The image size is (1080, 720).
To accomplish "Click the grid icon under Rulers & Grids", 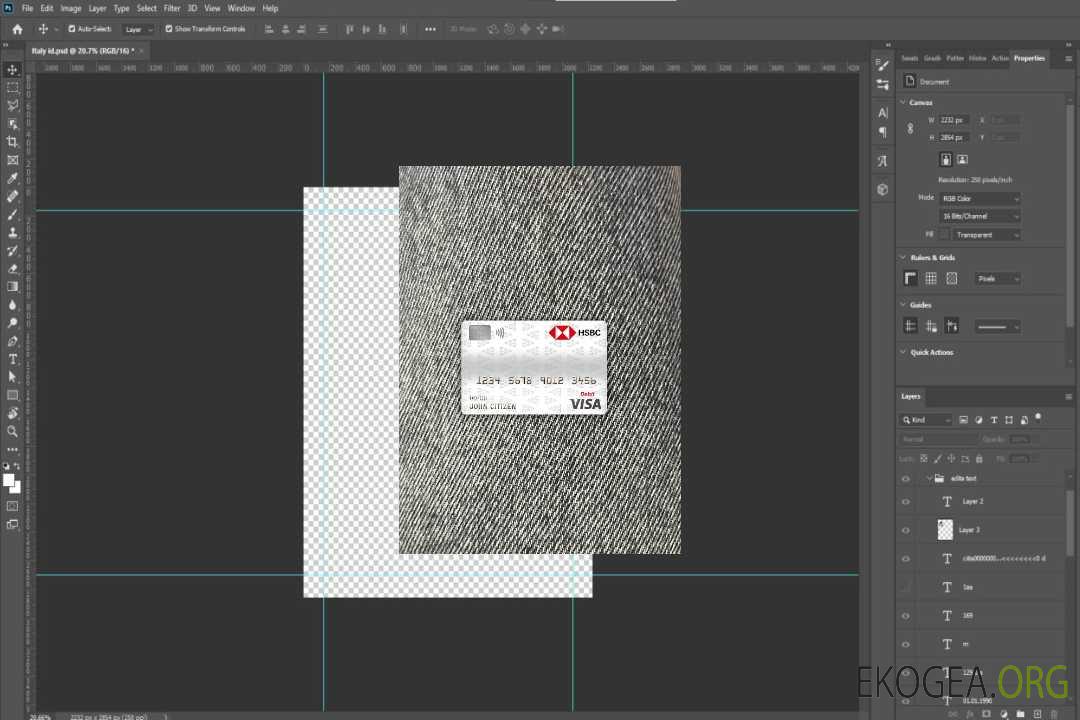I will (x=930, y=278).
